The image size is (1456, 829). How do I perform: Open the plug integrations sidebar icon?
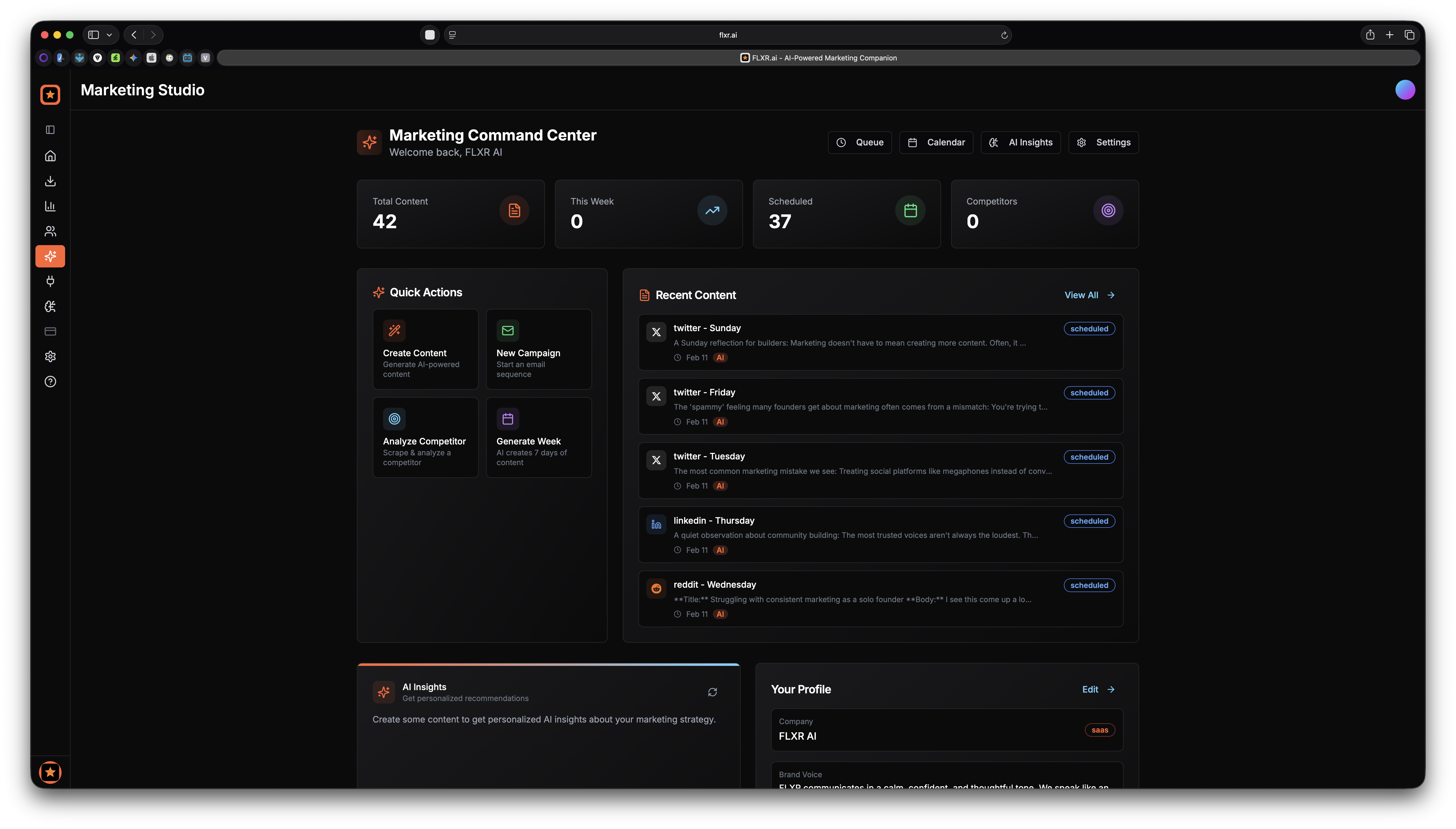click(50, 281)
